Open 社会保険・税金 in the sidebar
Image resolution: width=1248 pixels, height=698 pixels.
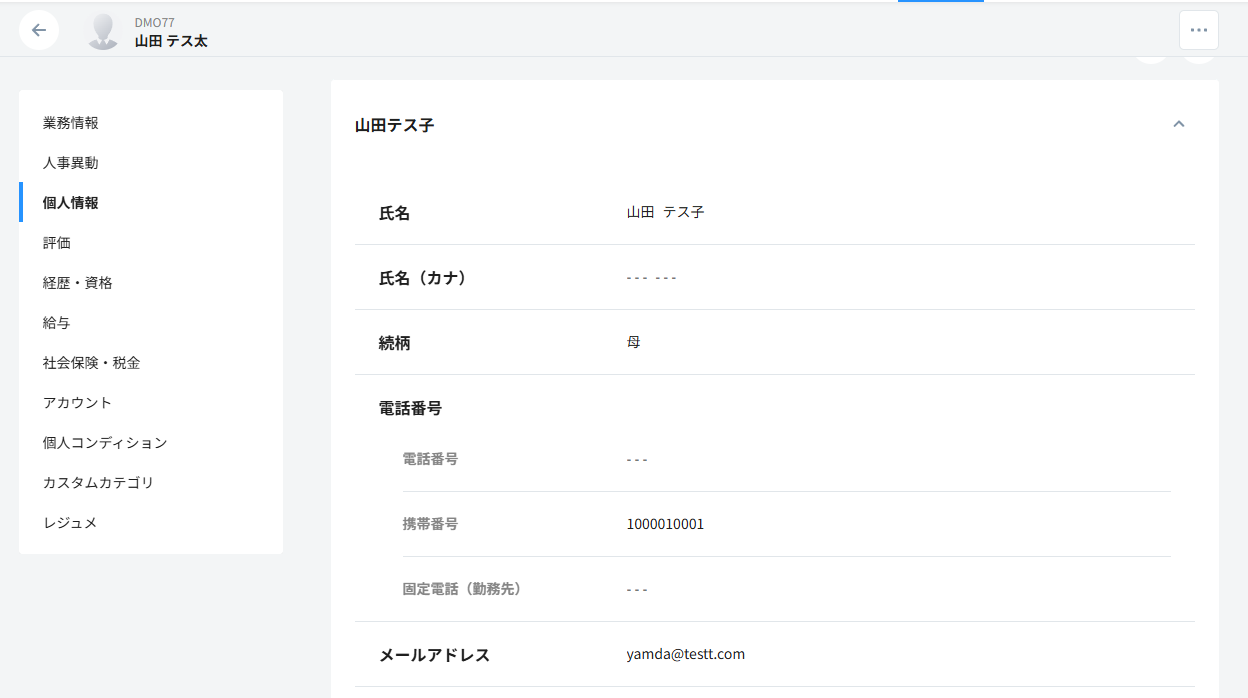coord(151,363)
